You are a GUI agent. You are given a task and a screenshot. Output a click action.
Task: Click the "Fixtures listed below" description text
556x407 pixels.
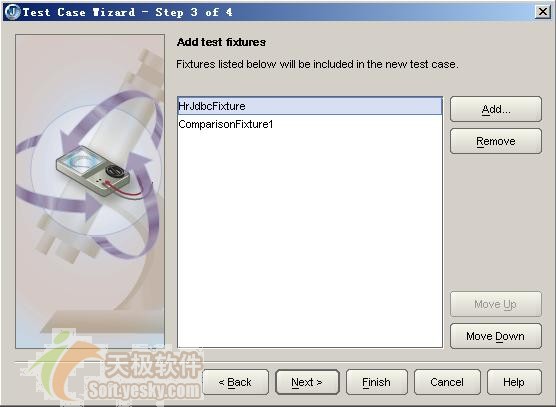point(317,64)
